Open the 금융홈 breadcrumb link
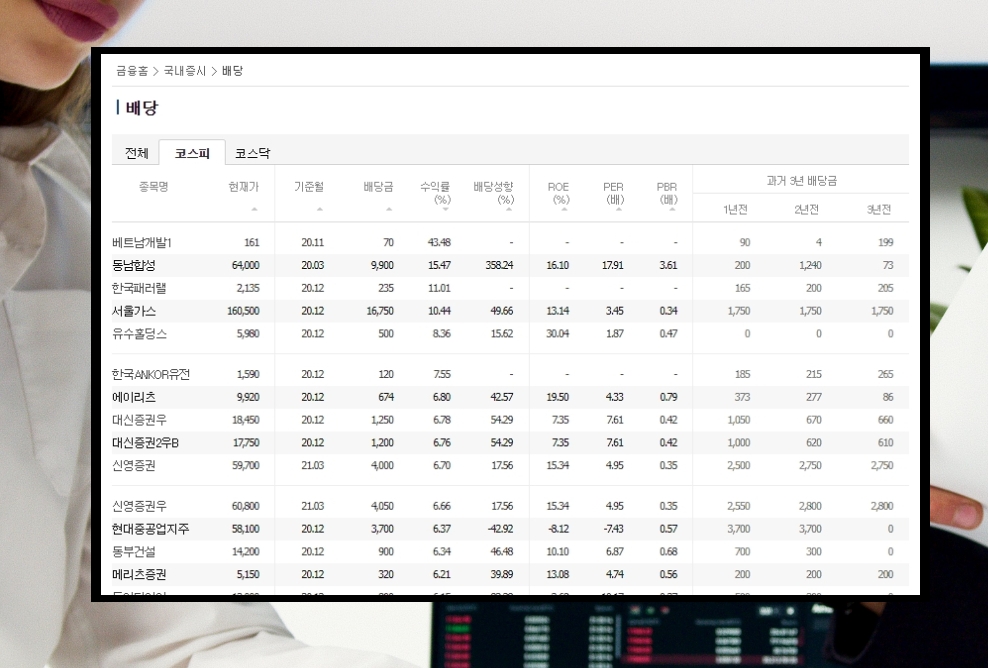The image size is (988, 668). (132, 71)
